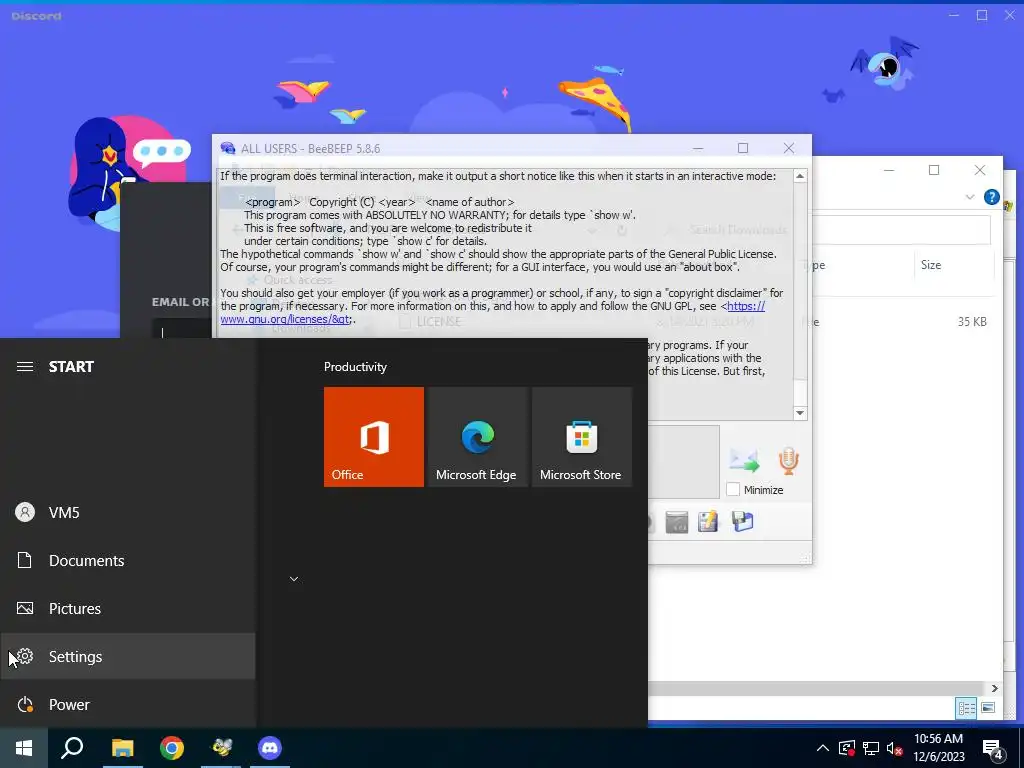
Task: Launch Google Chrome from the taskbar
Action: tap(172, 748)
